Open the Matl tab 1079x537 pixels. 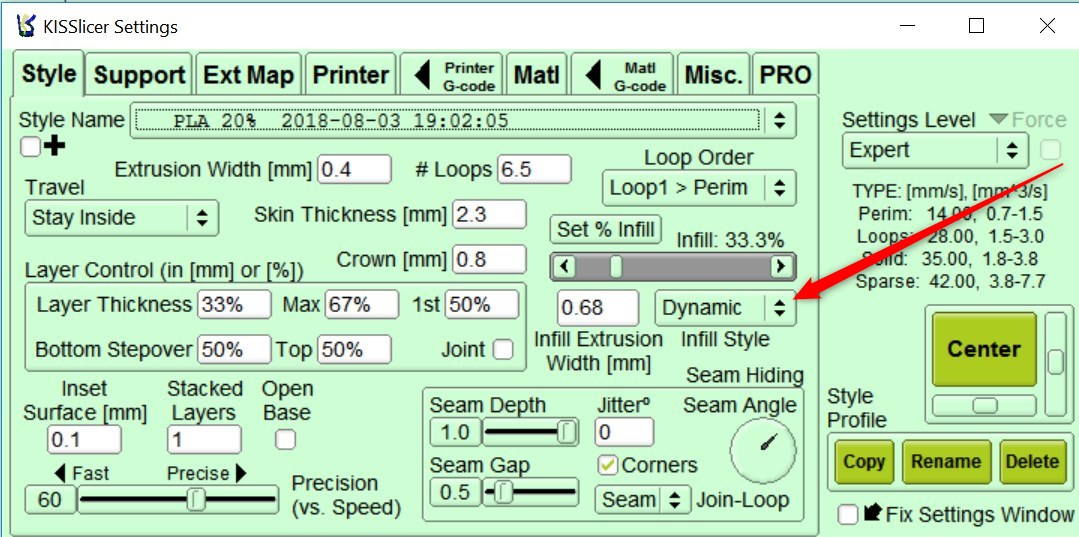[x=537, y=75]
